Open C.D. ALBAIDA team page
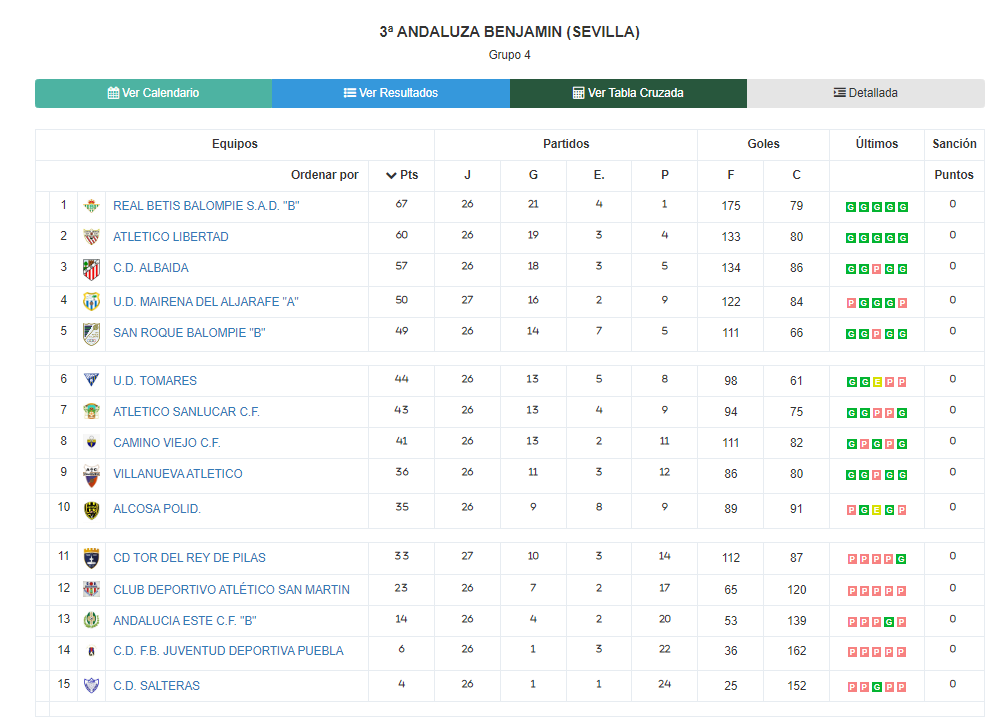The height and width of the screenshot is (723, 1004). [151, 268]
